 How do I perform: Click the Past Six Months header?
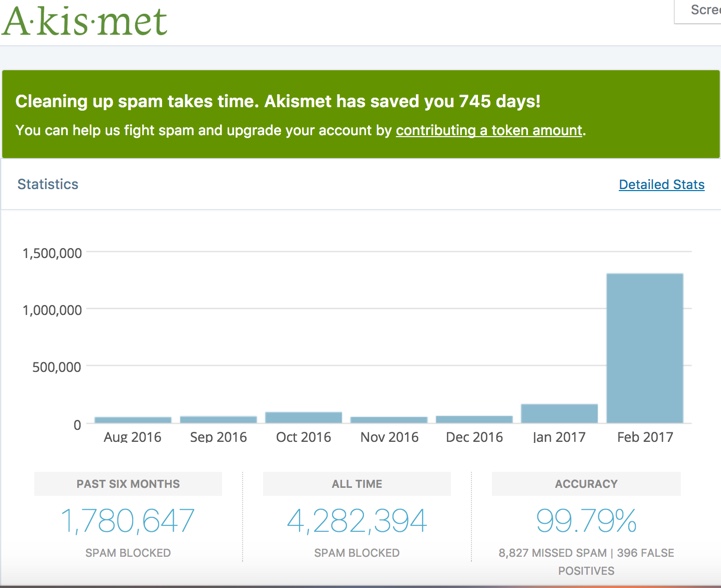[x=128, y=484]
